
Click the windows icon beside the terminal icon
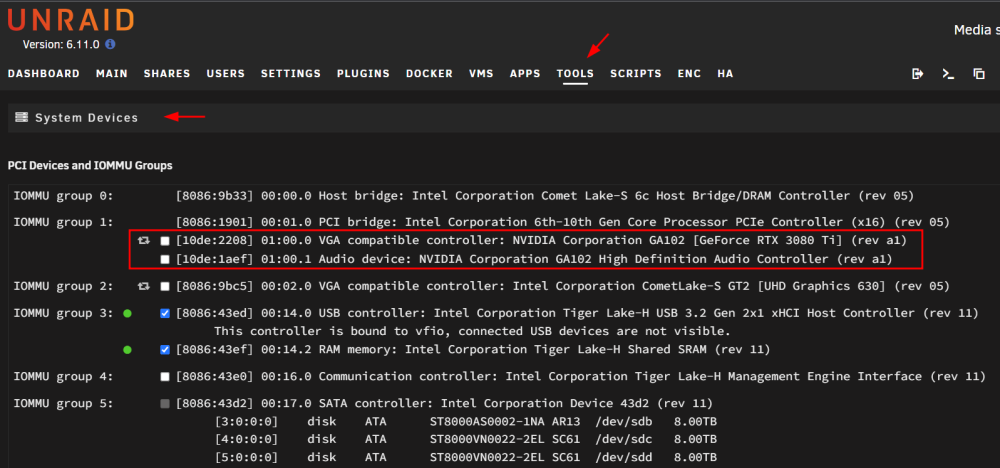[979, 74]
